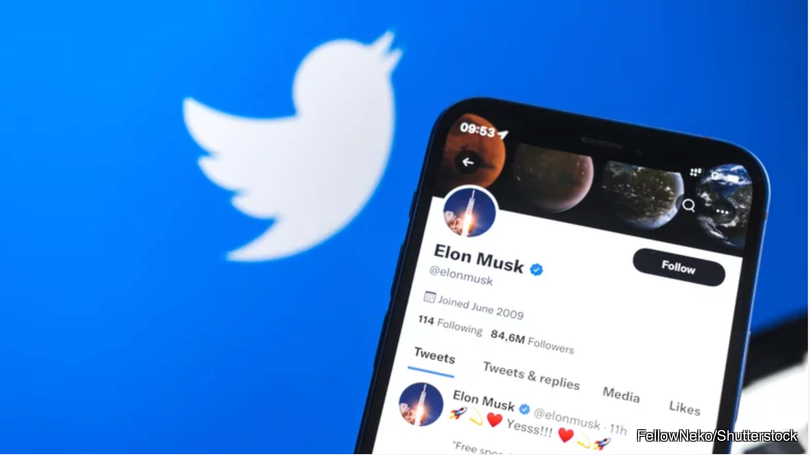Click the 11h timestamp on the tweet
Screen dimensions: 810x455
(618, 429)
